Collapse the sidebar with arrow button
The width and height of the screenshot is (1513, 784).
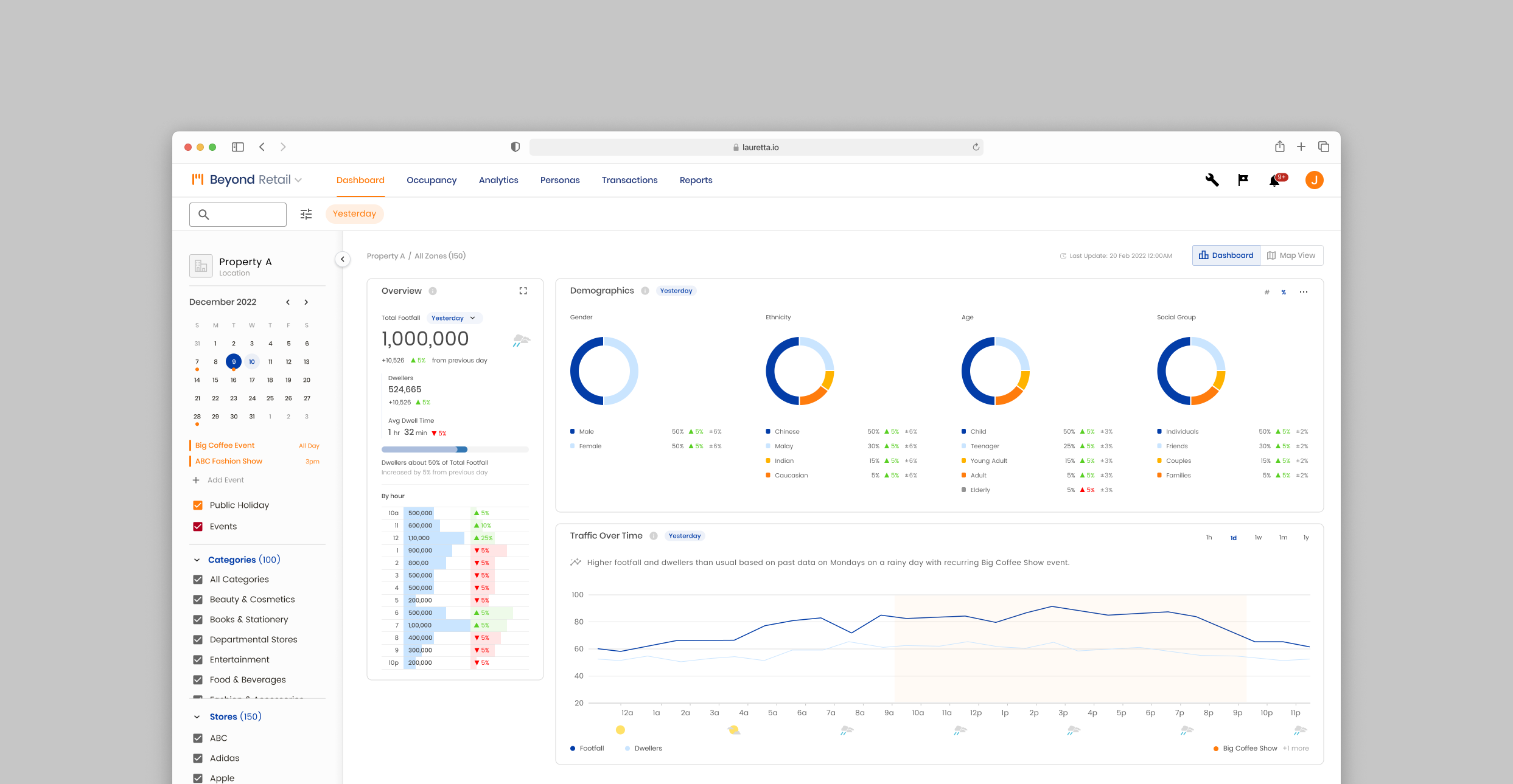point(343,259)
